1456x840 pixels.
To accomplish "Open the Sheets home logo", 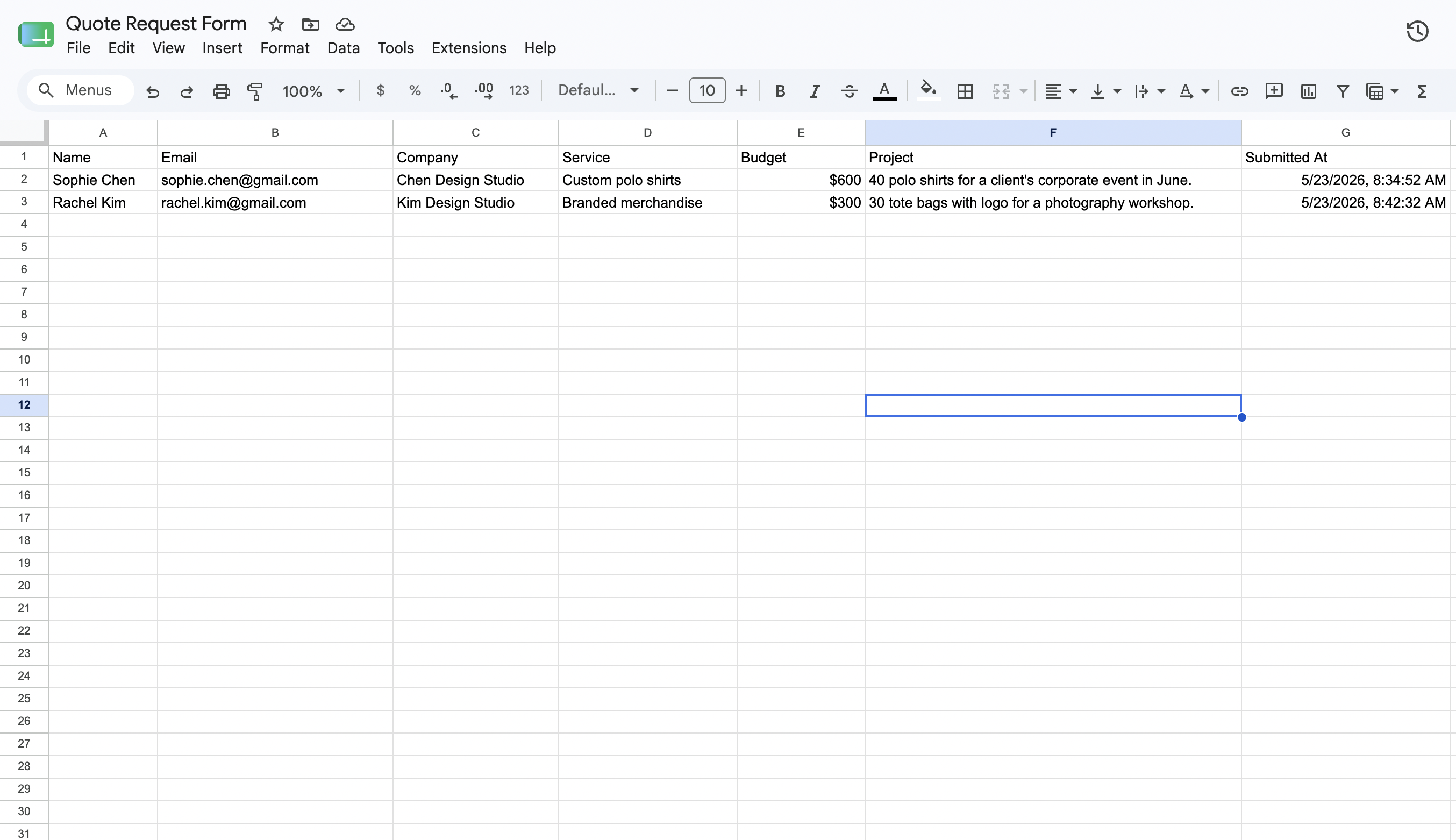I will pos(35,34).
